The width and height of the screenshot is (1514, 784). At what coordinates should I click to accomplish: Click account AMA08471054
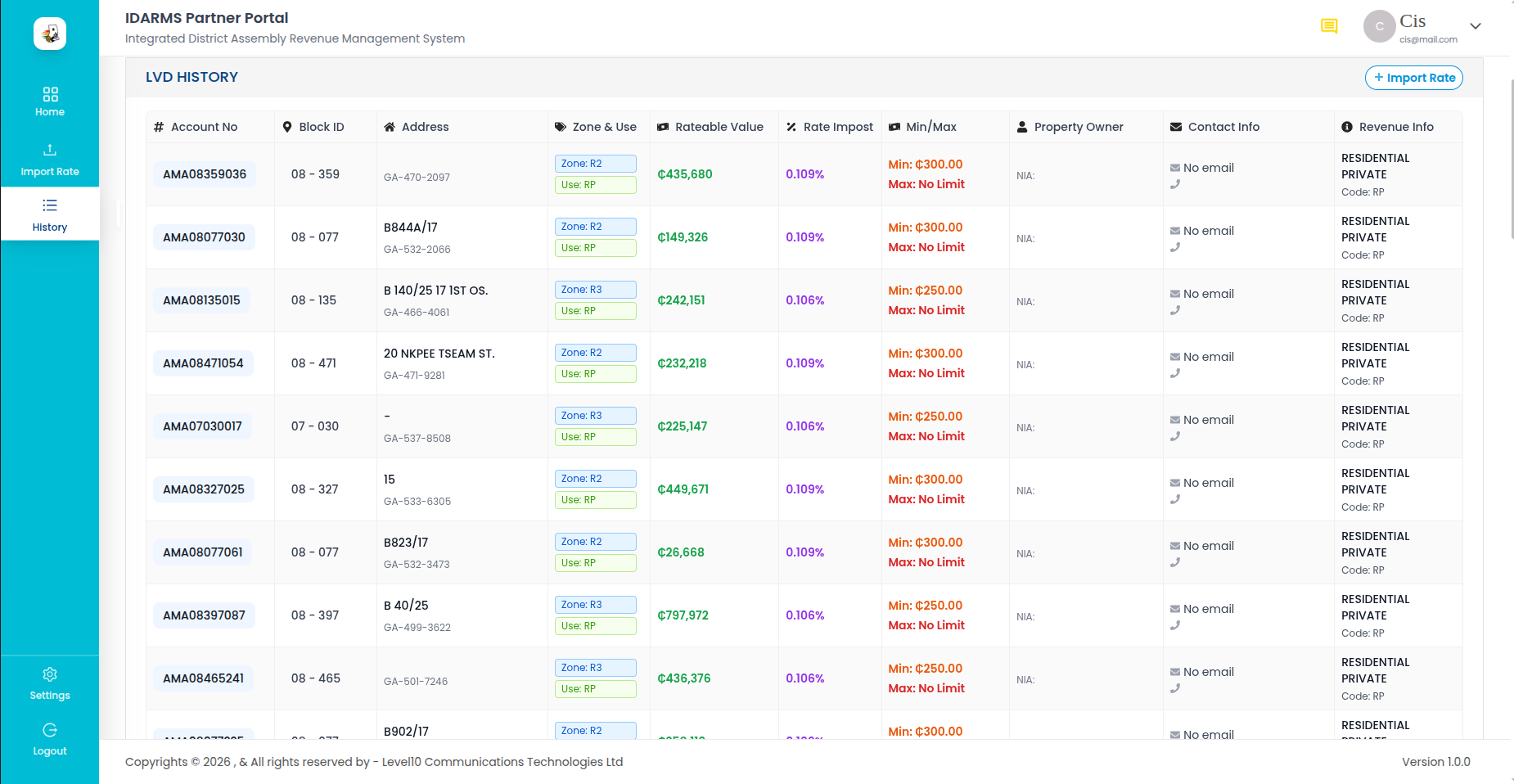[203, 363]
